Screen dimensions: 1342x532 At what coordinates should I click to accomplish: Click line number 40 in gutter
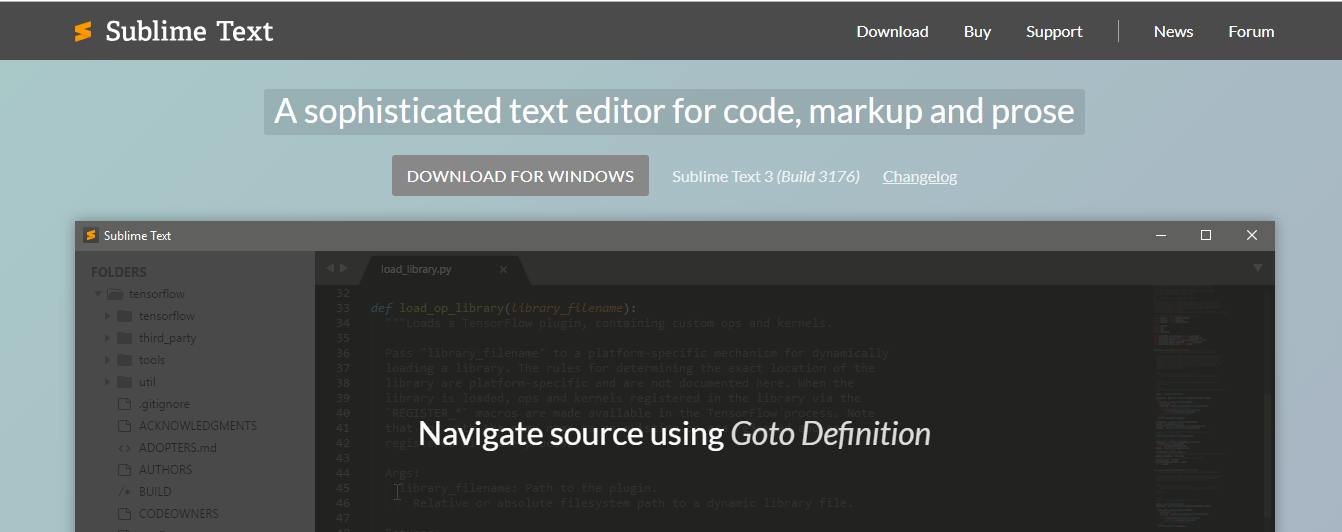pyautogui.click(x=343, y=413)
